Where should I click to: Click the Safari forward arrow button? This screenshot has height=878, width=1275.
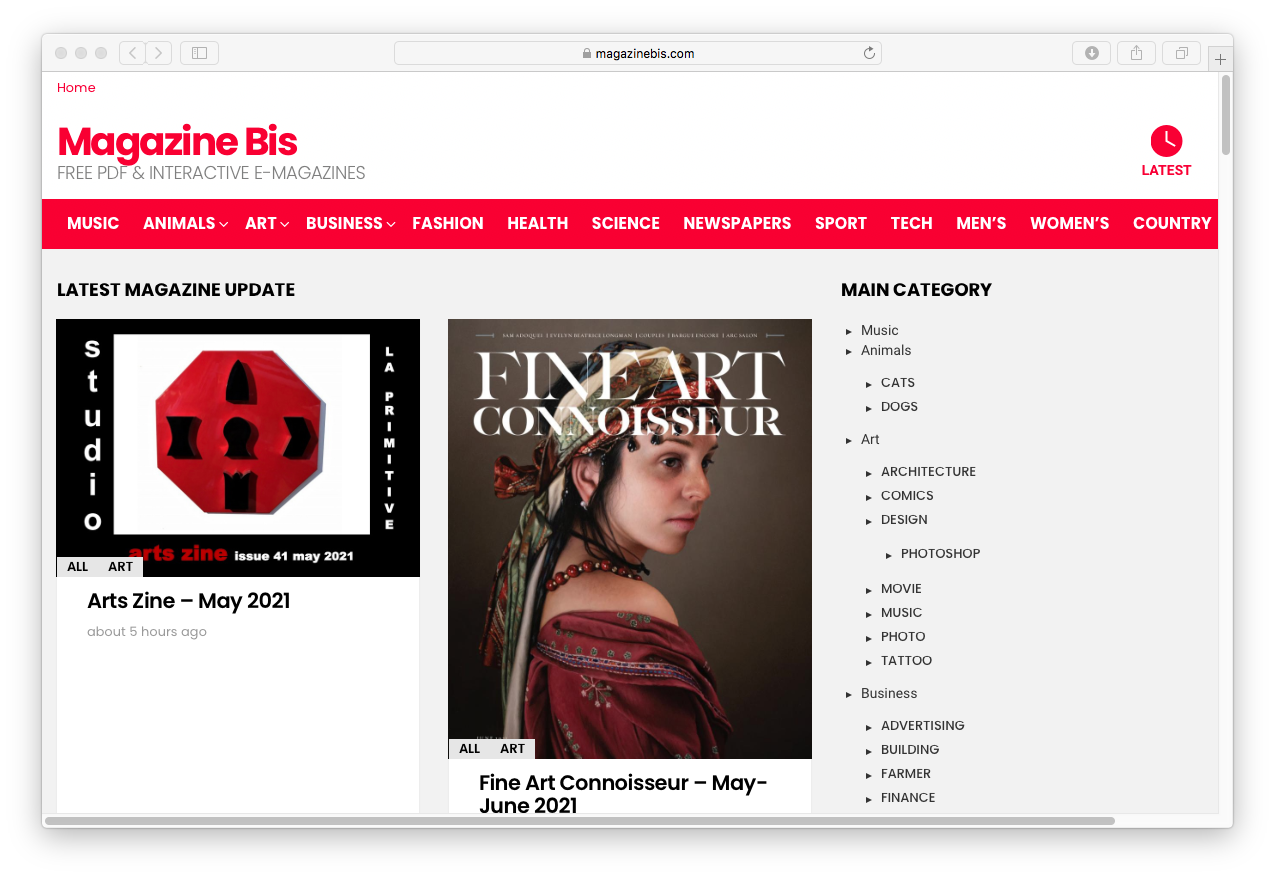[x=159, y=53]
